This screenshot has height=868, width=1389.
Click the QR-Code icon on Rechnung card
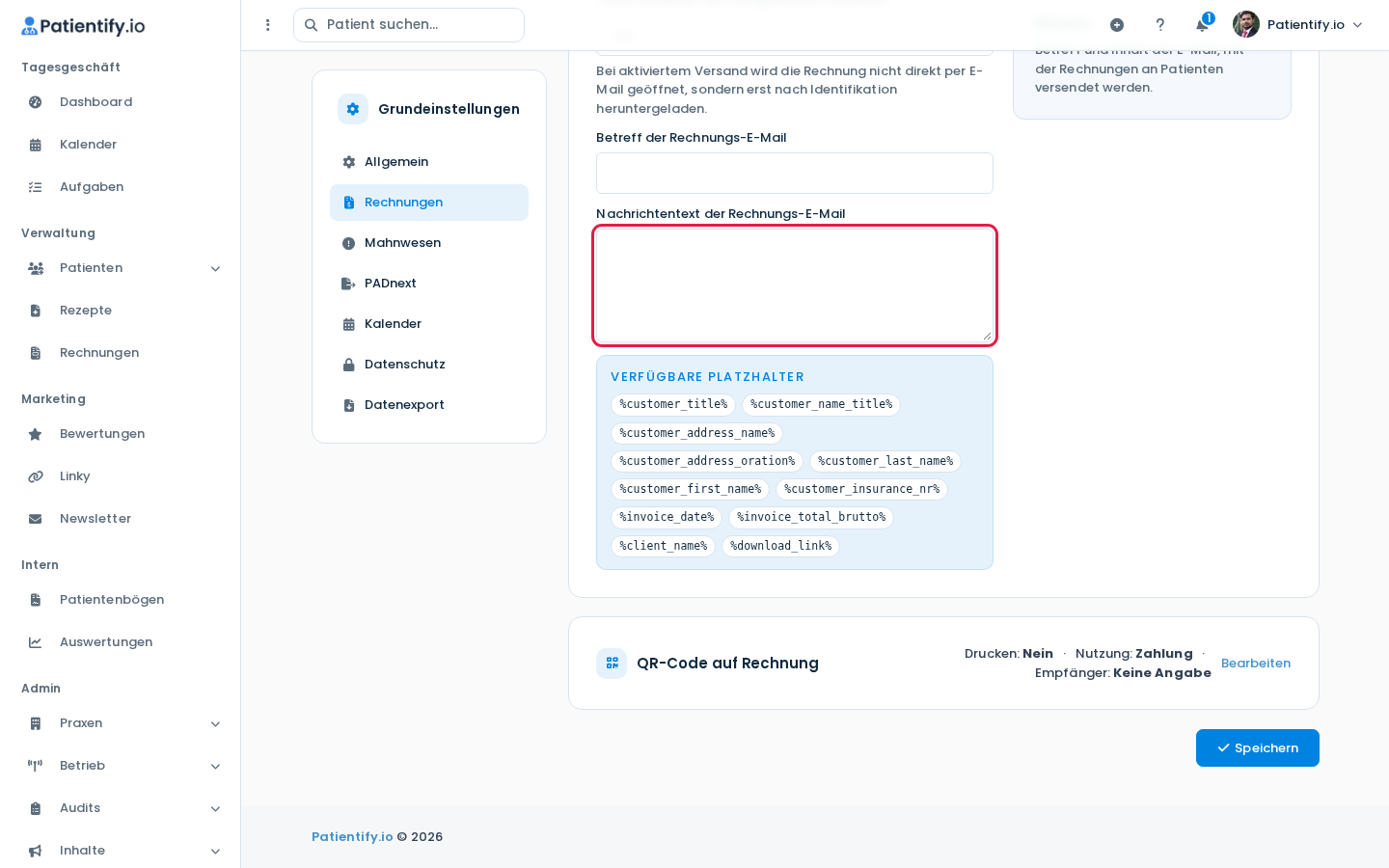(x=612, y=664)
